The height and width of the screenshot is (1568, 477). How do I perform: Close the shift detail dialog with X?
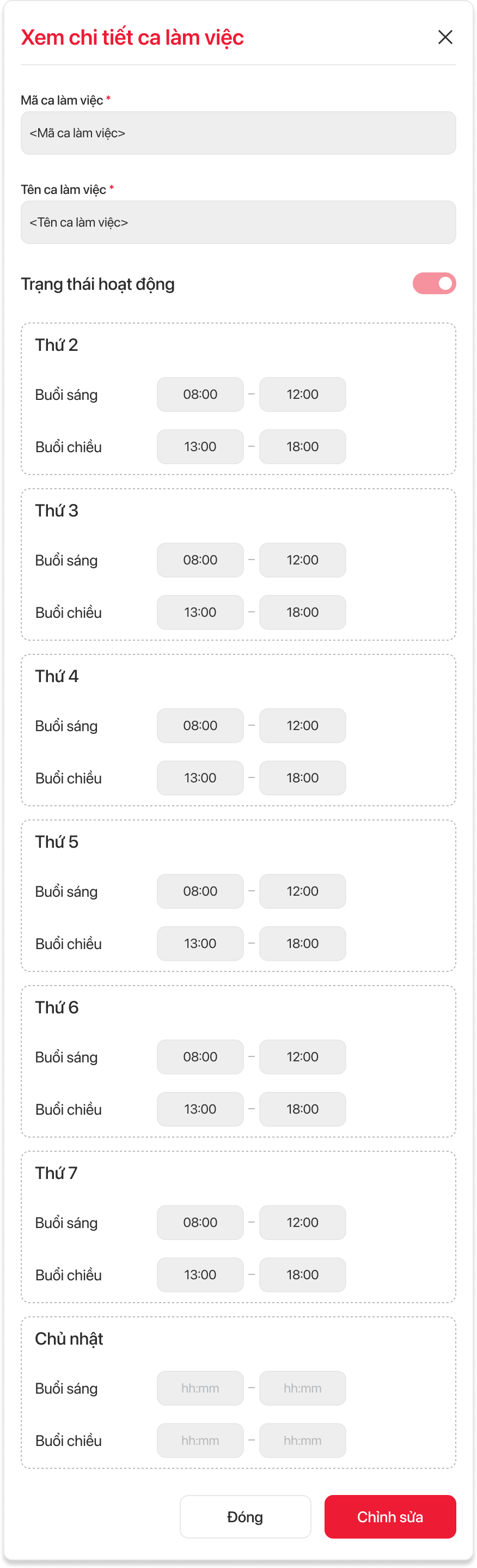[x=445, y=37]
